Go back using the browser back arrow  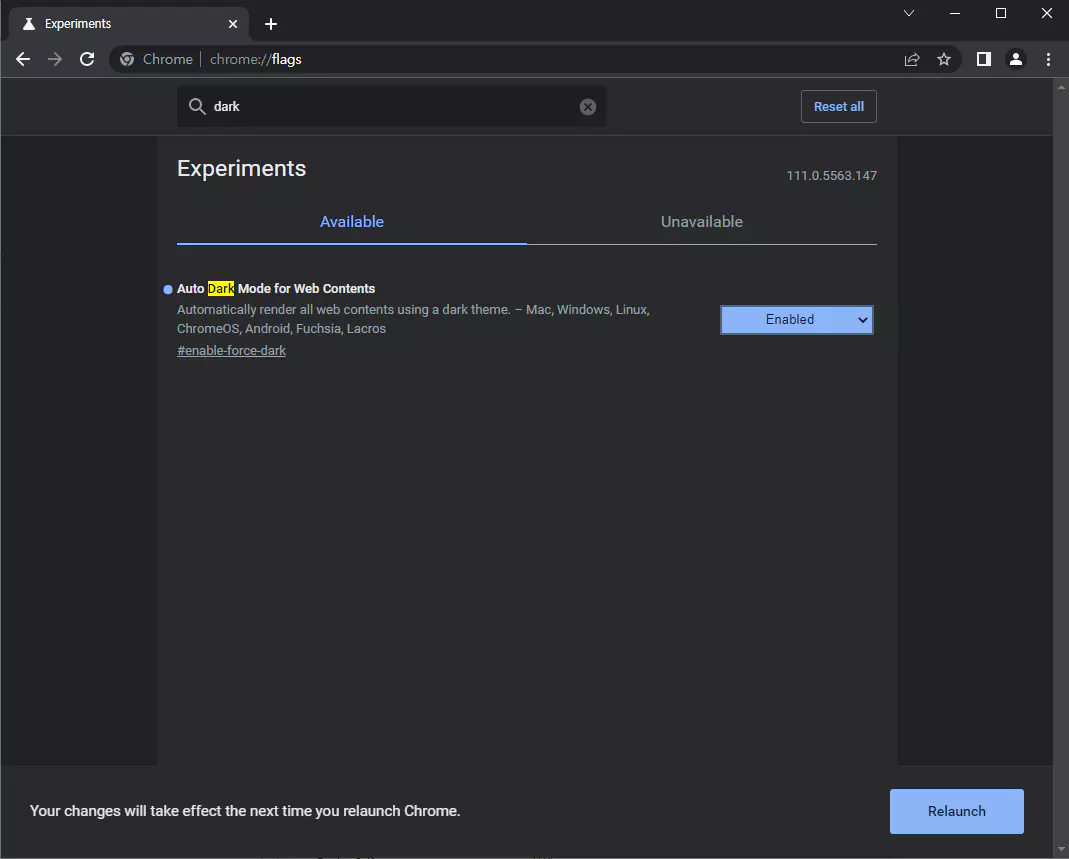pos(23,59)
